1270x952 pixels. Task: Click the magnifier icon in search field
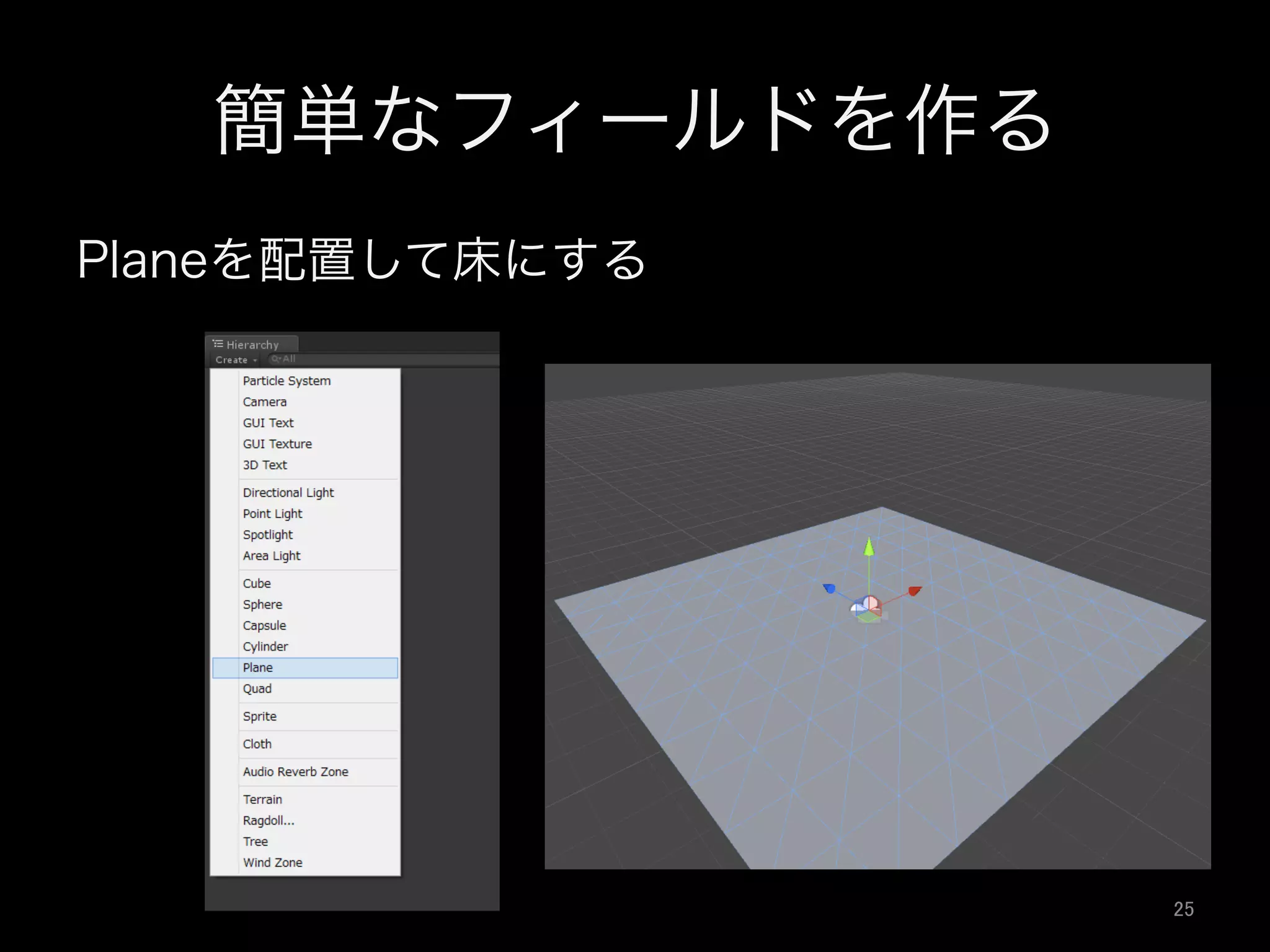click(276, 359)
